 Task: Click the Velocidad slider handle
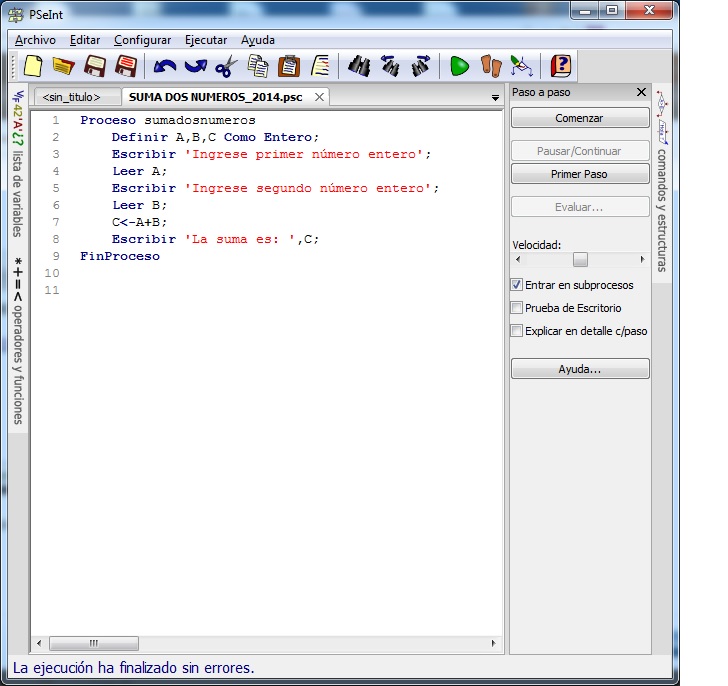(x=580, y=259)
